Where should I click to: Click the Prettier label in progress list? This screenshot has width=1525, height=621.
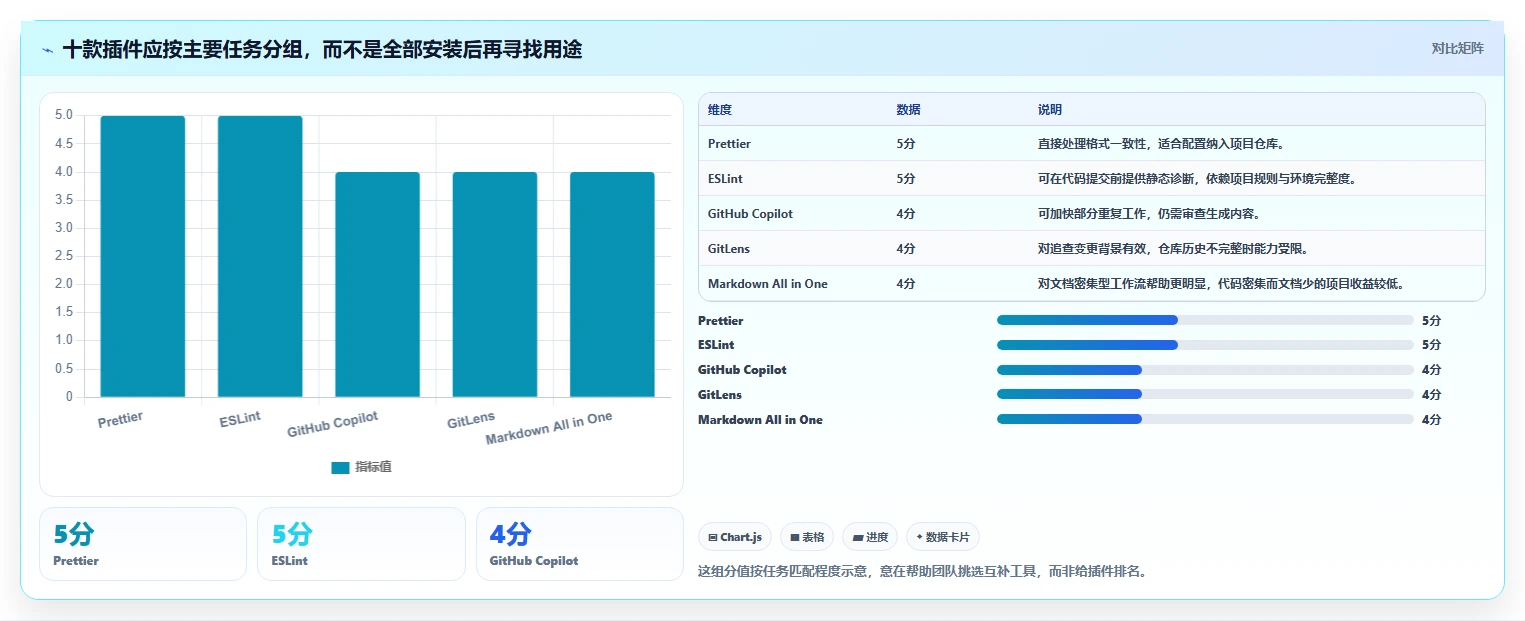(x=720, y=321)
